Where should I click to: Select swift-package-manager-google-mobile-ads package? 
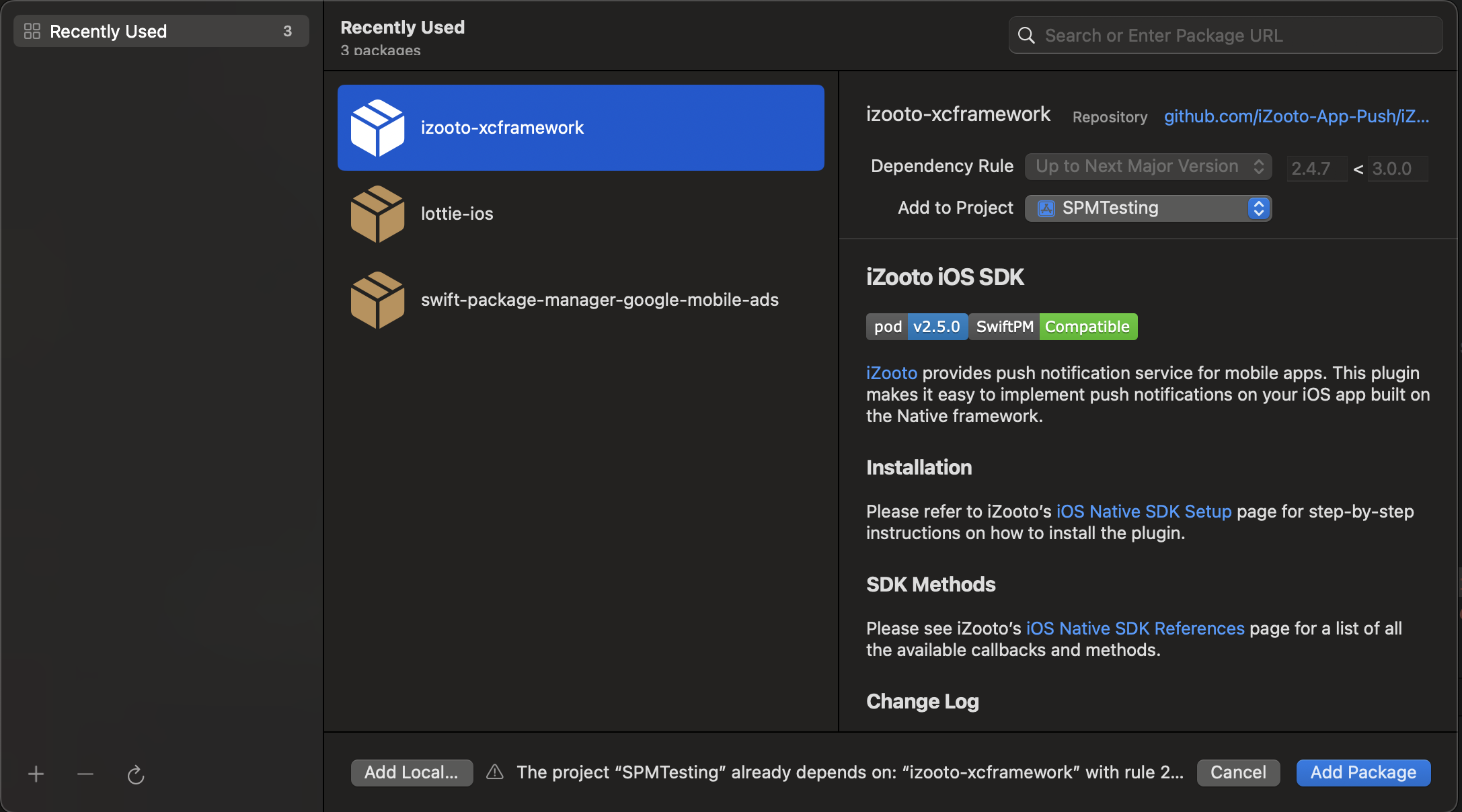coord(599,300)
